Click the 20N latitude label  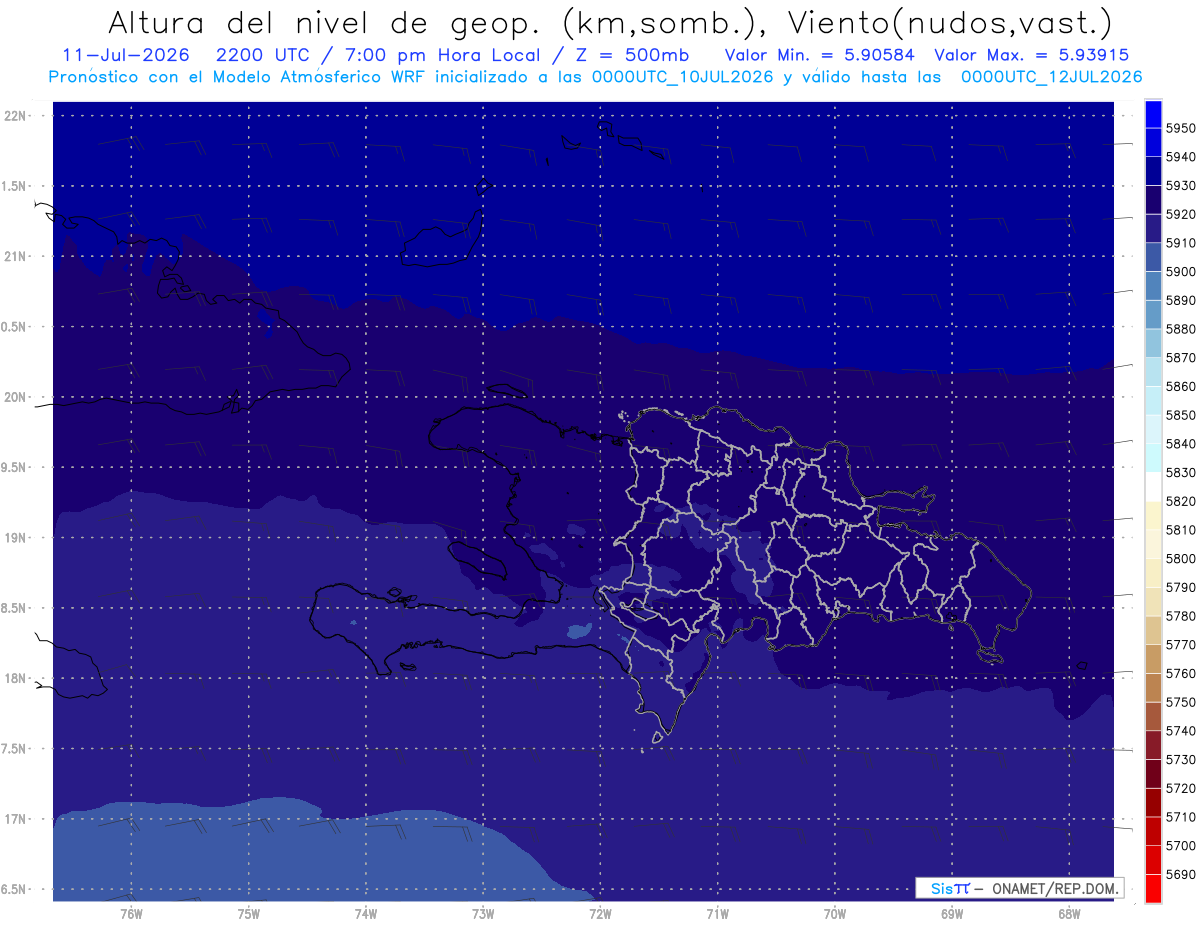[x=15, y=397]
